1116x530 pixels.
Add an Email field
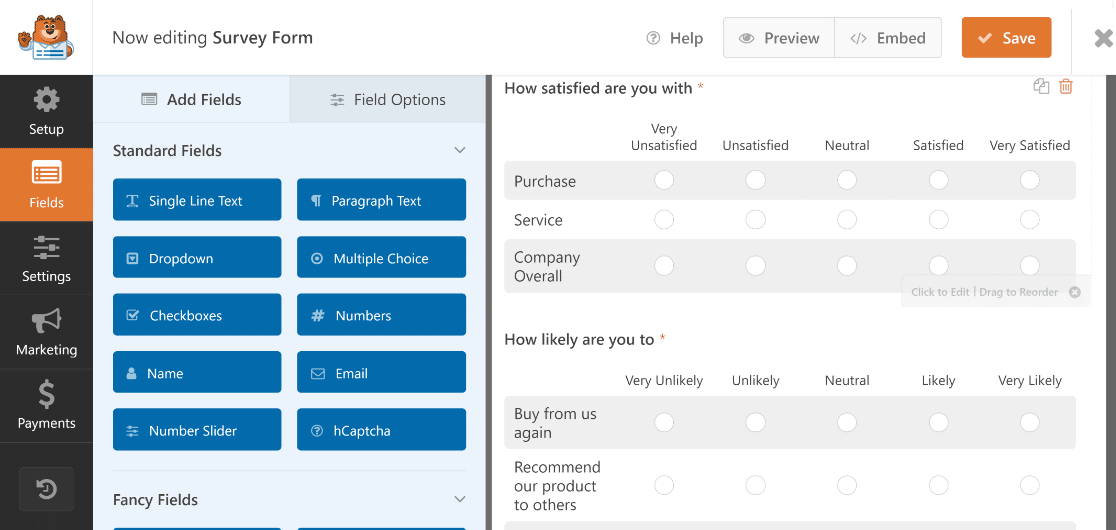pos(381,372)
